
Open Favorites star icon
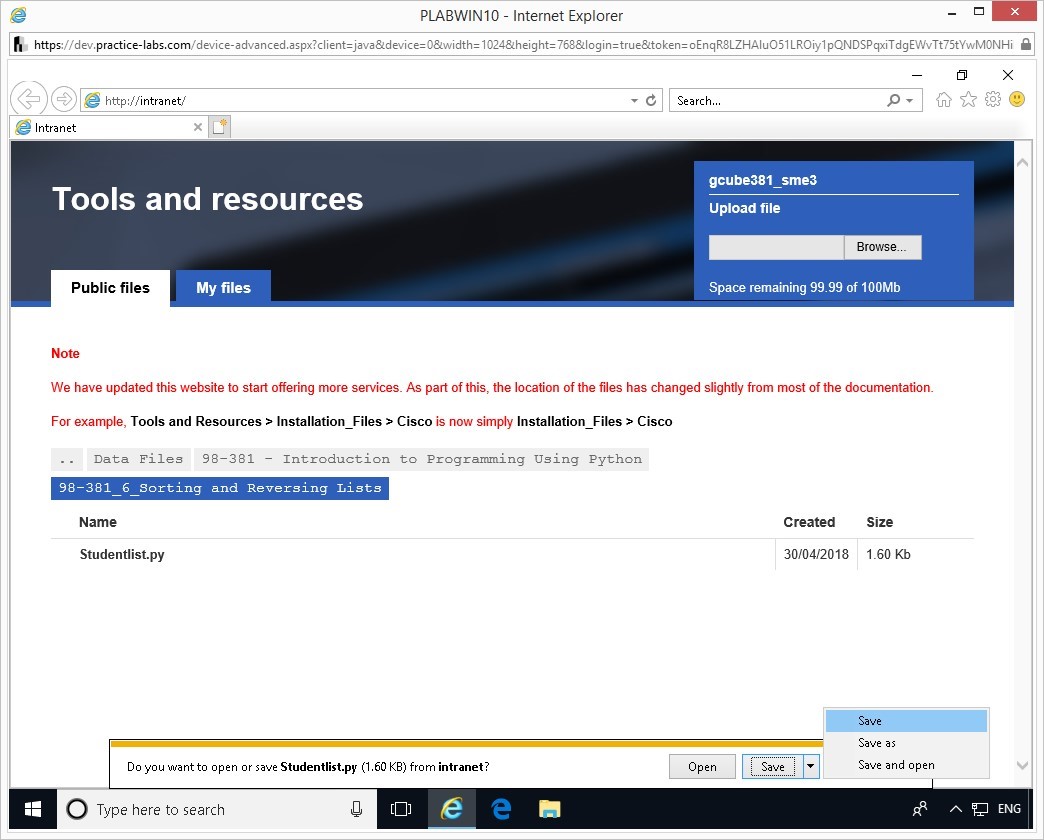pyautogui.click(x=968, y=99)
